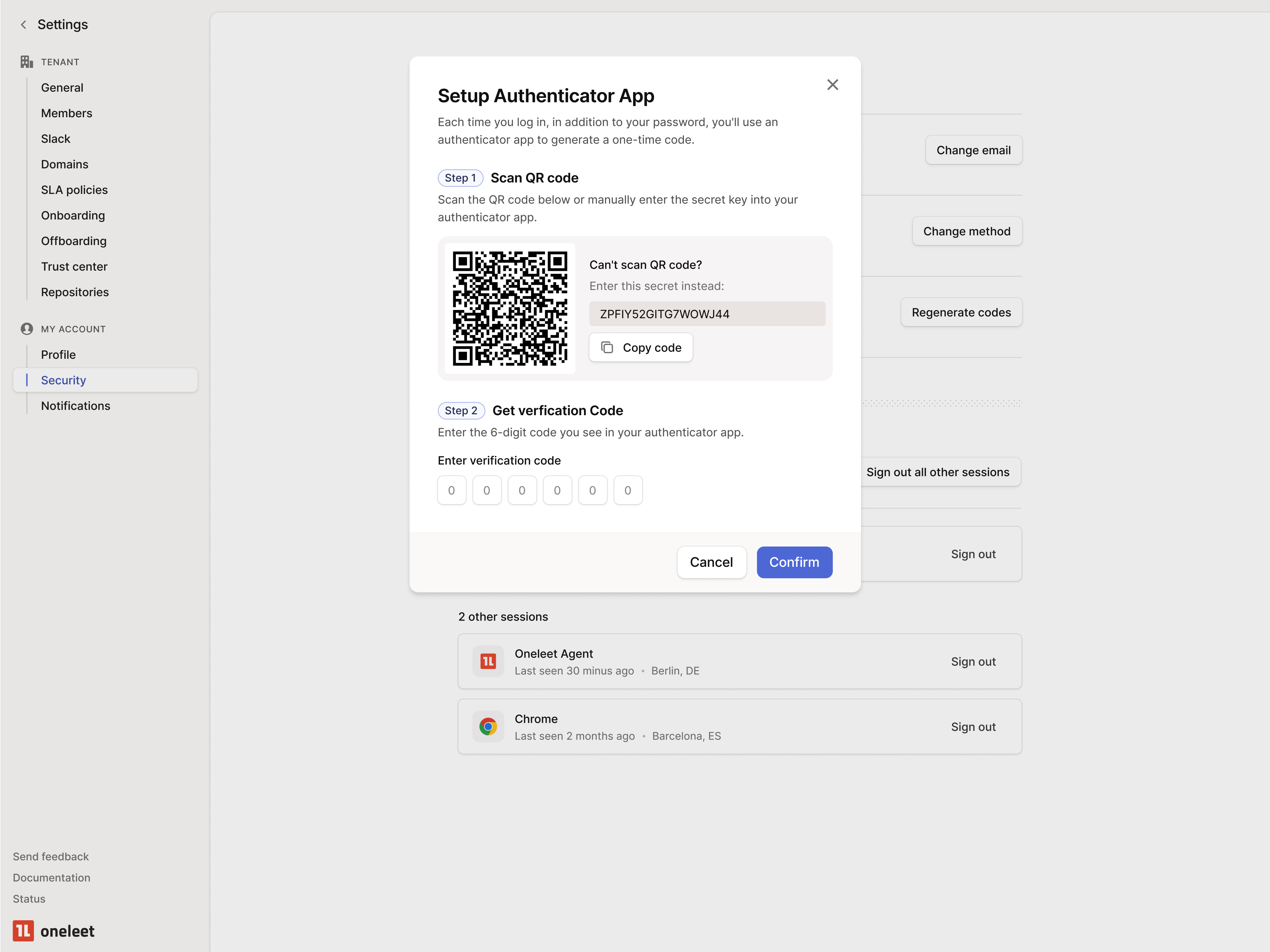Viewport: 1270px width, 952px height.
Task: Click the Chrome browser session icon
Action: pyautogui.click(x=487, y=726)
